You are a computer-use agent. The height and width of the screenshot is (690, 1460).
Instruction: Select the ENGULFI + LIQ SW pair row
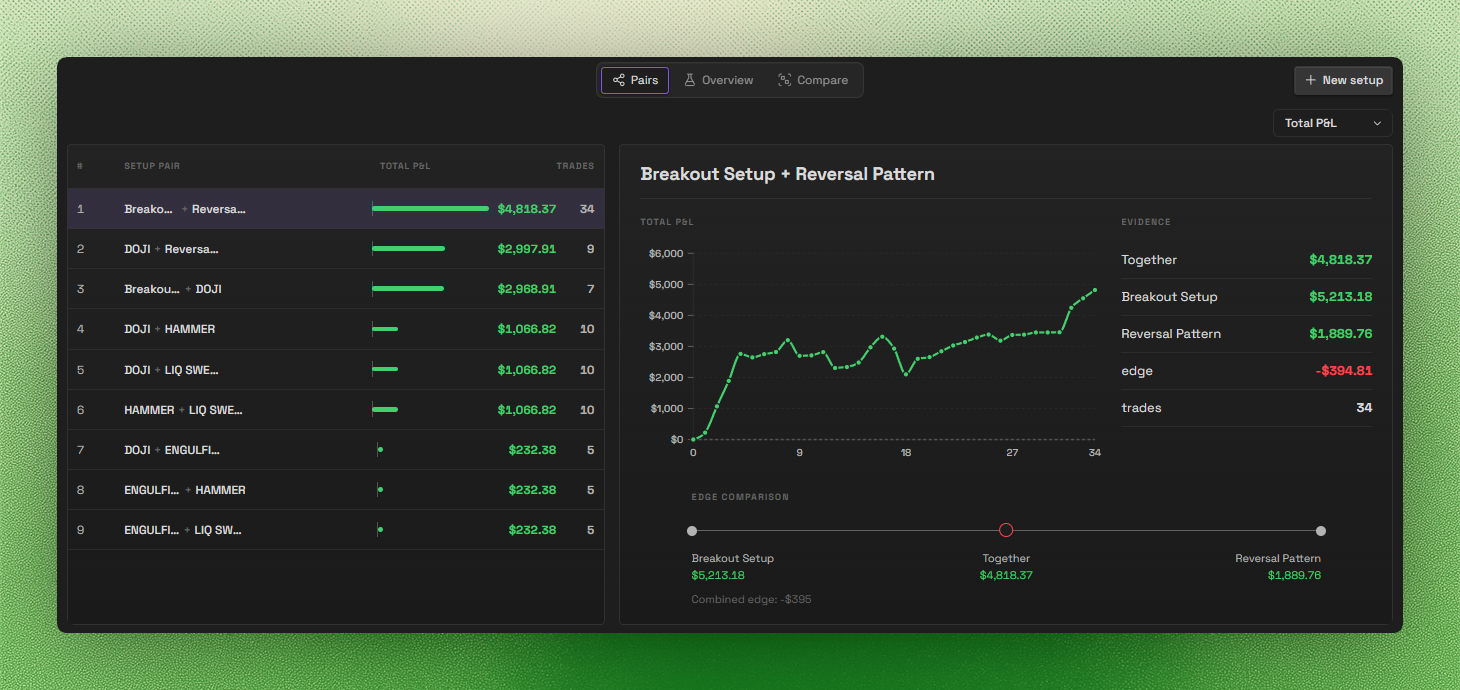coord(336,530)
